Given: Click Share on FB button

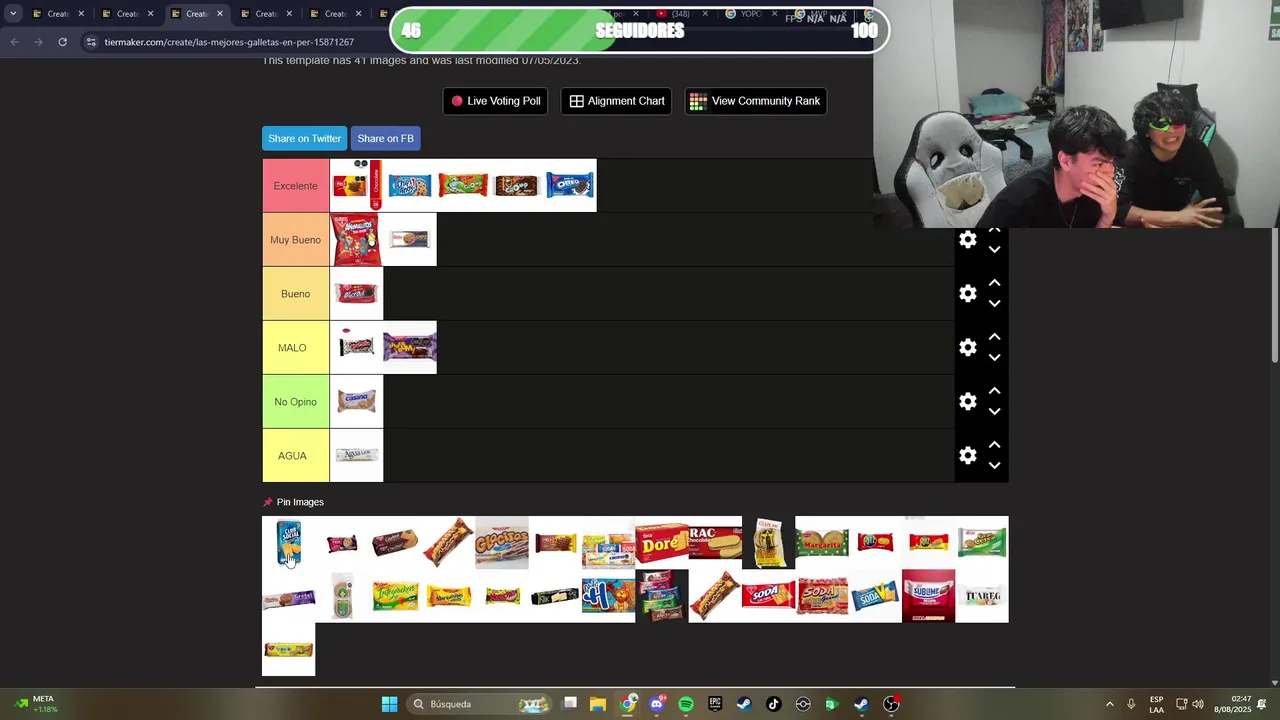Looking at the screenshot, I should coord(385,138).
